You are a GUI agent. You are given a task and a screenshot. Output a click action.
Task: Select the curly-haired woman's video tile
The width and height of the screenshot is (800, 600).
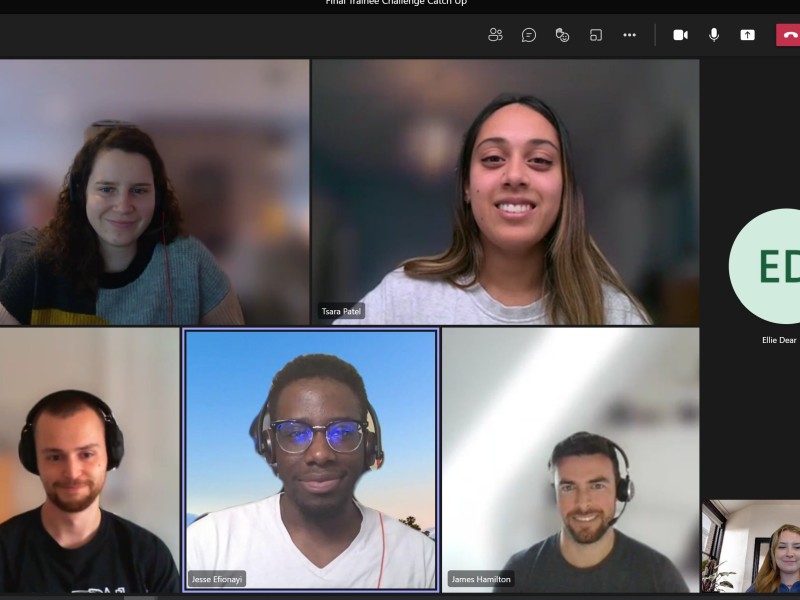154,192
